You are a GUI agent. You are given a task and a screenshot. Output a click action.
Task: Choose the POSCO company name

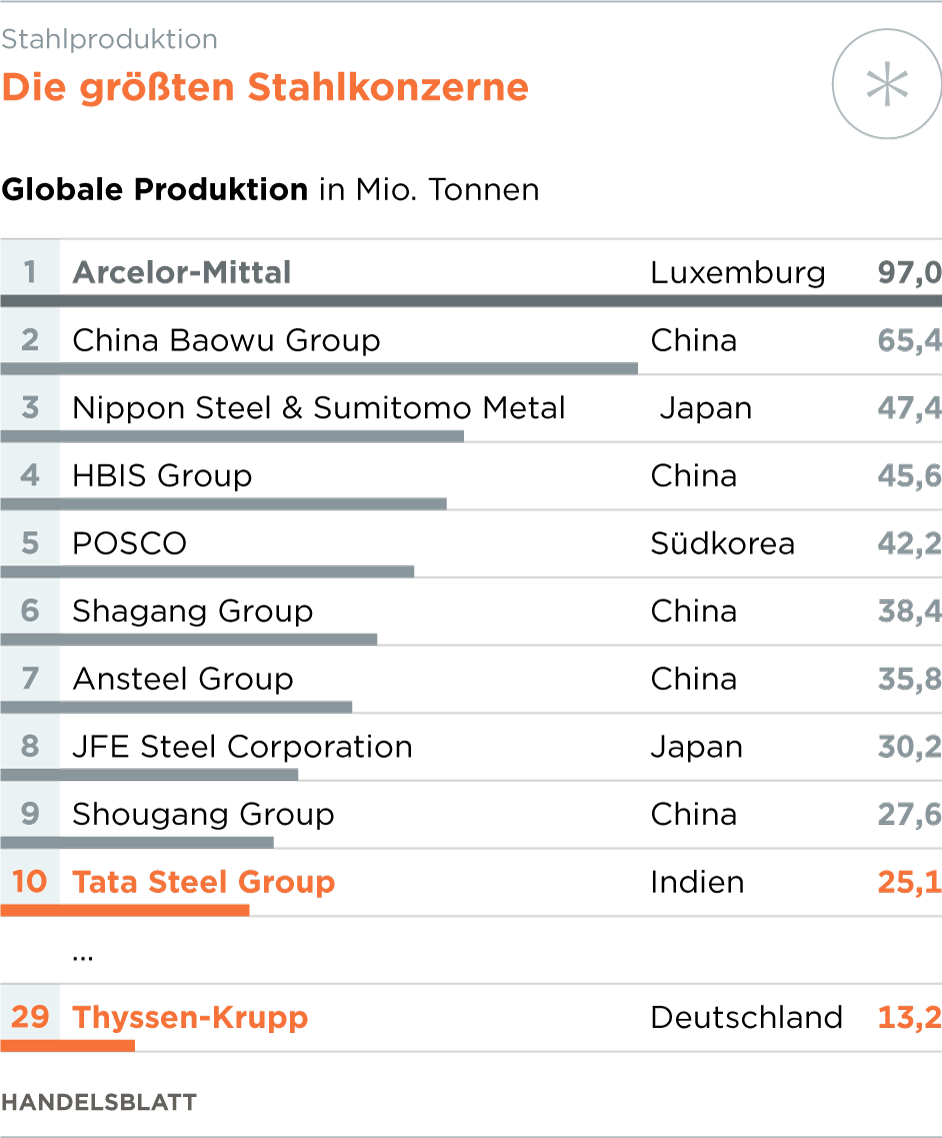(x=129, y=543)
